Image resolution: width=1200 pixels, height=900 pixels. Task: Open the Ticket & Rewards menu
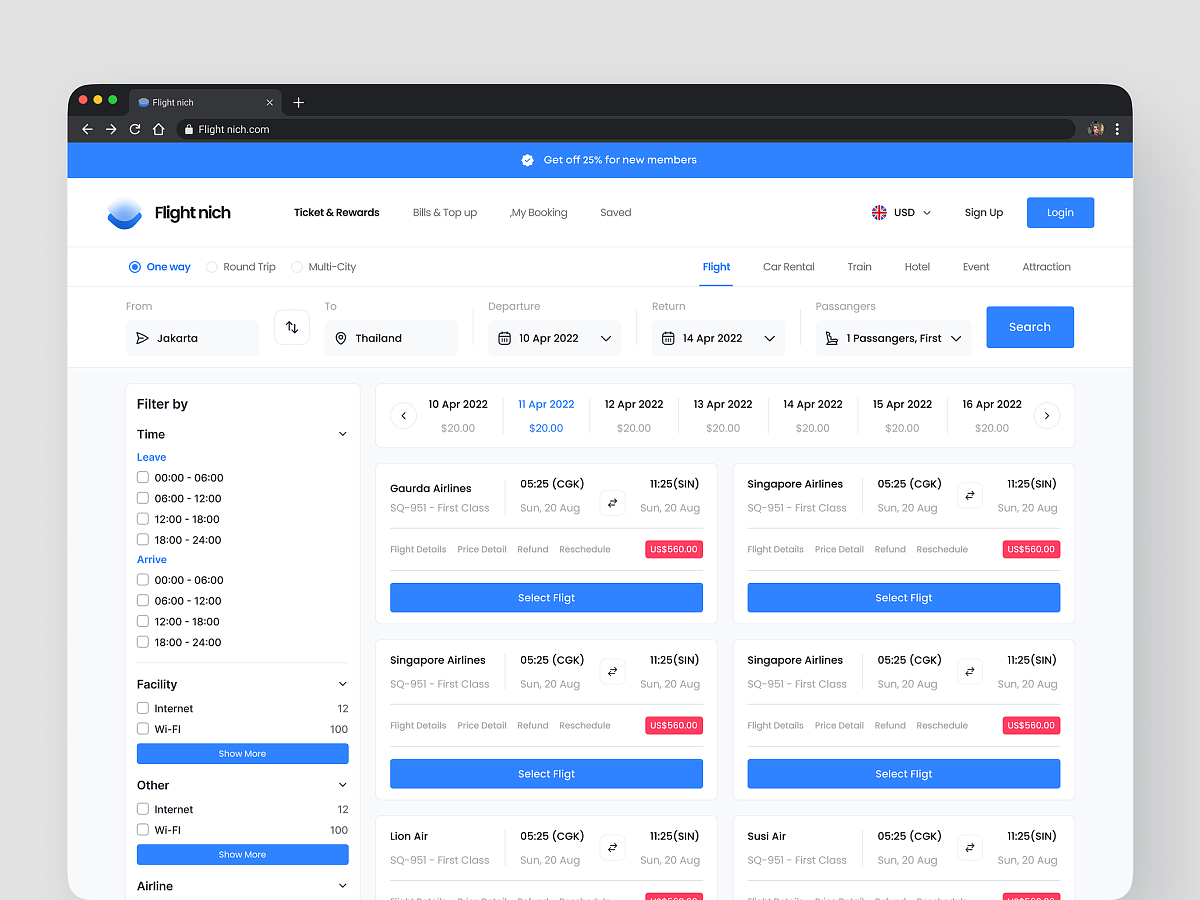(337, 212)
